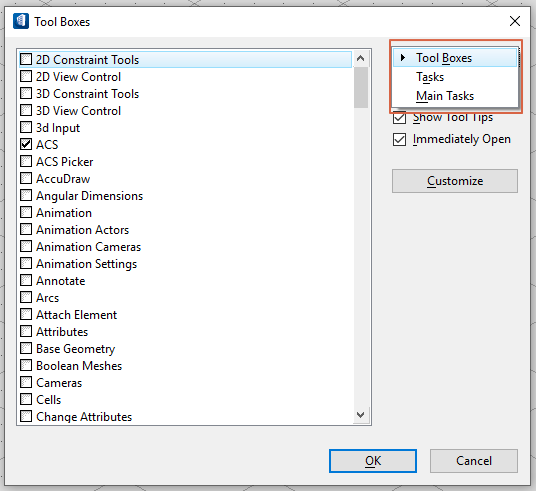Confirm with the OK button
The width and height of the screenshot is (536, 491).
pyautogui.click(x=373, y=461)
